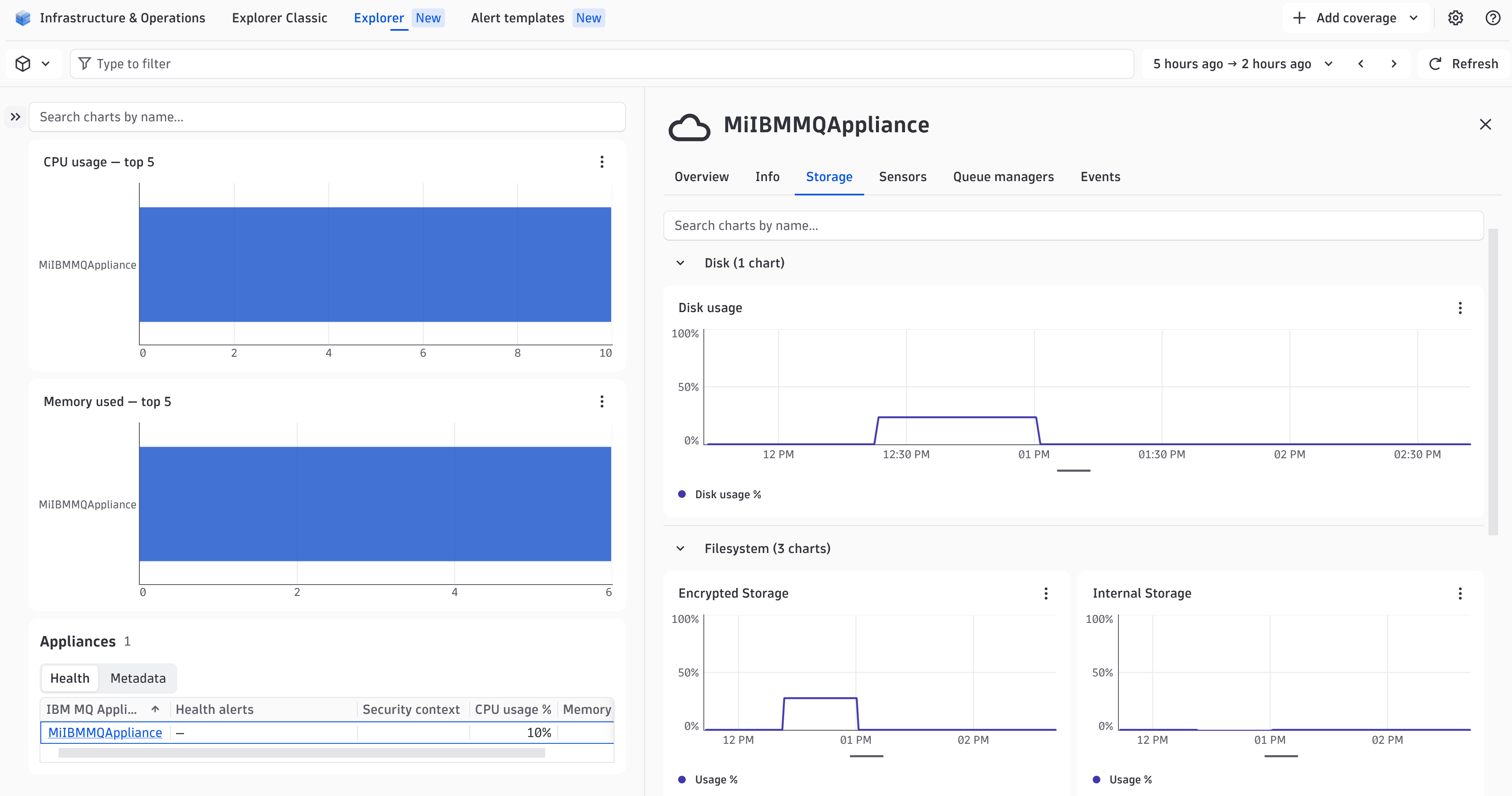The height and width of the screenshot is (796, 1512).
Task: Open the settings gear icon
Action: click(x=1455, y=18)
